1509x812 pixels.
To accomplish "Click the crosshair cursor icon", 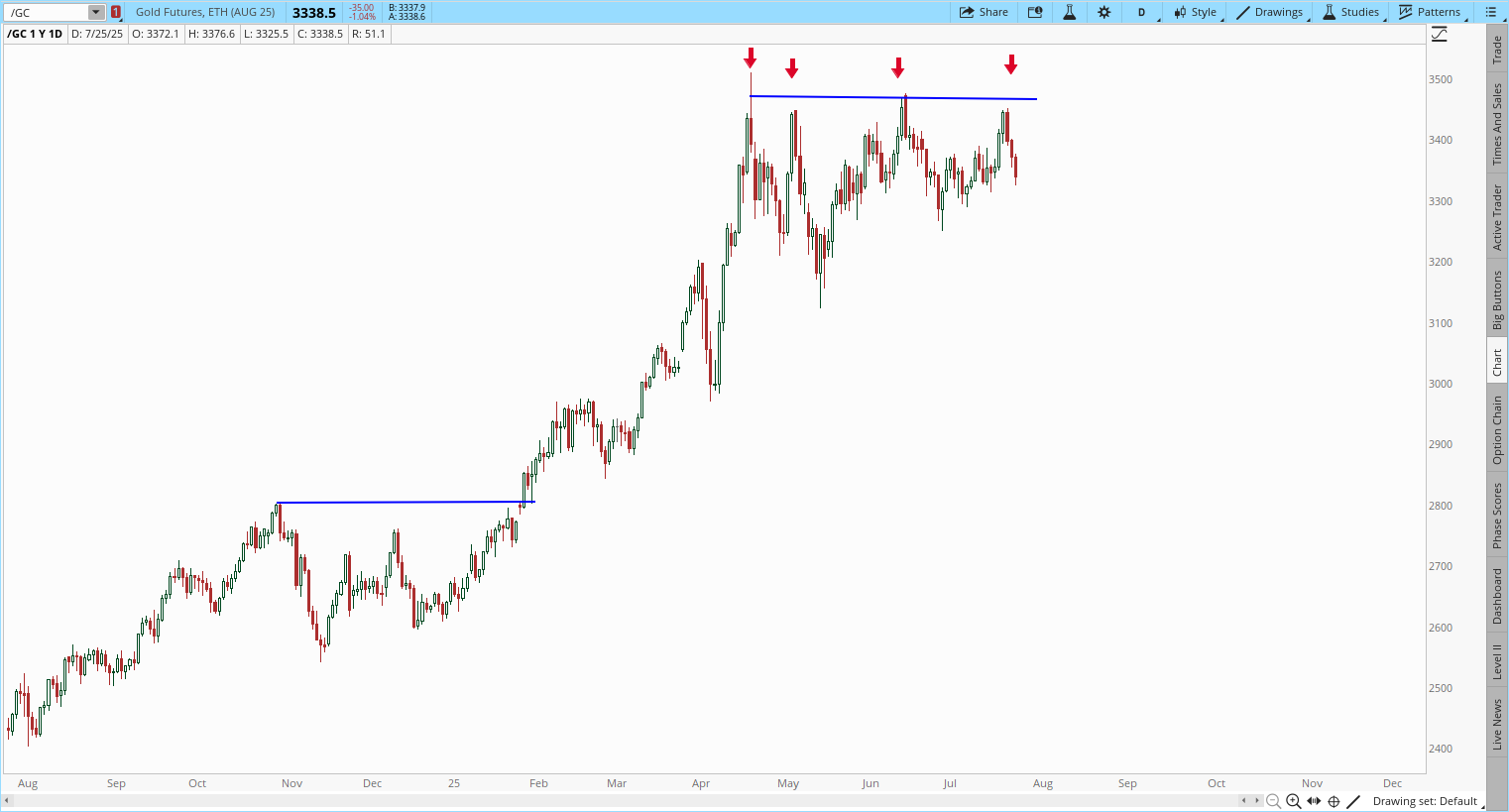I will point(1334,801).
